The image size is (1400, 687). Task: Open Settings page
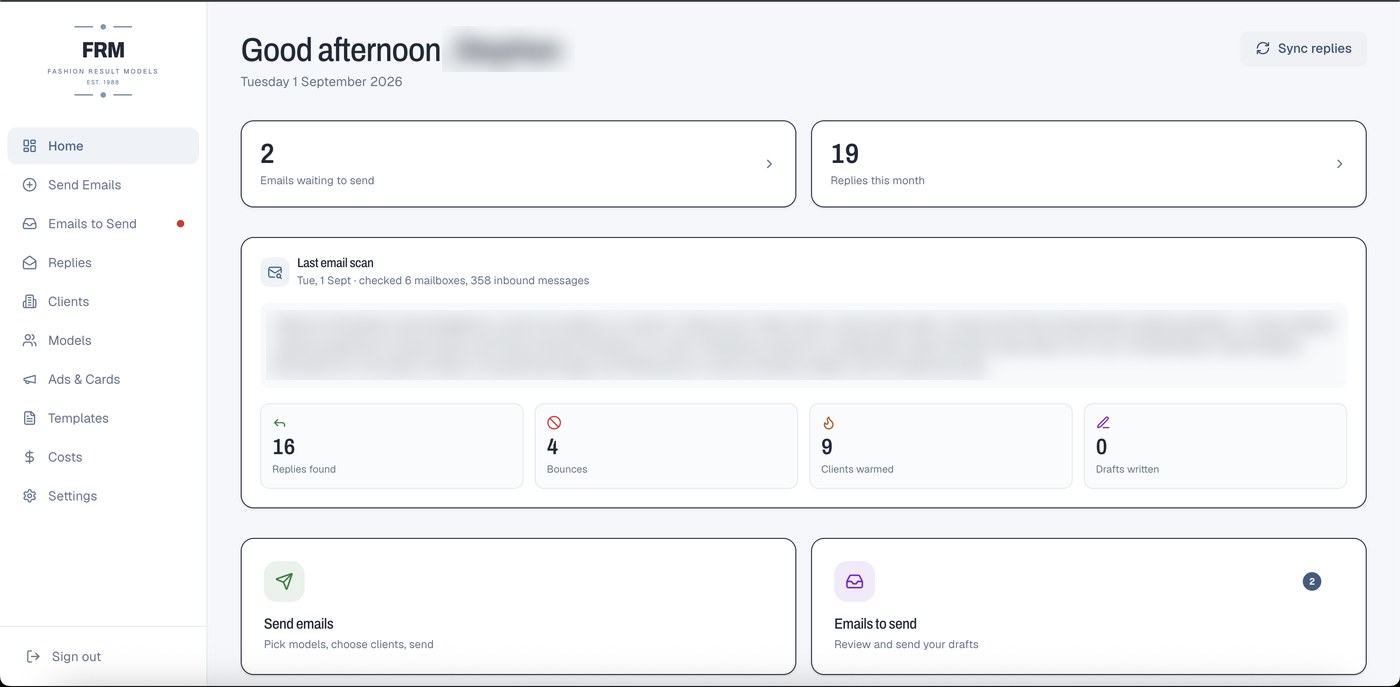pyautogui.click(x=103, y=496)
